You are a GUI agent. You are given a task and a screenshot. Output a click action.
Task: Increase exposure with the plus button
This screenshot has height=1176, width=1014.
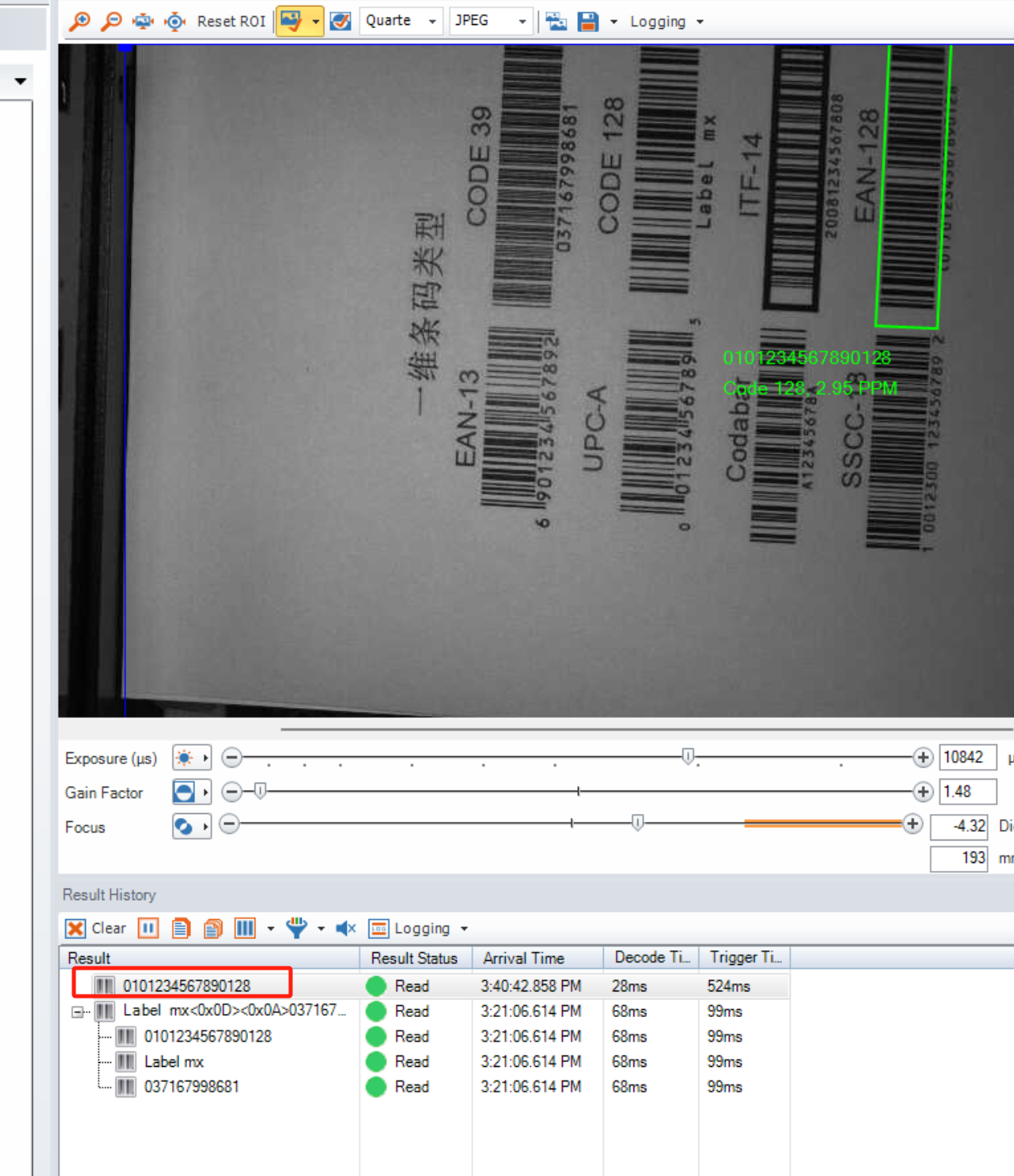[922, 757]
